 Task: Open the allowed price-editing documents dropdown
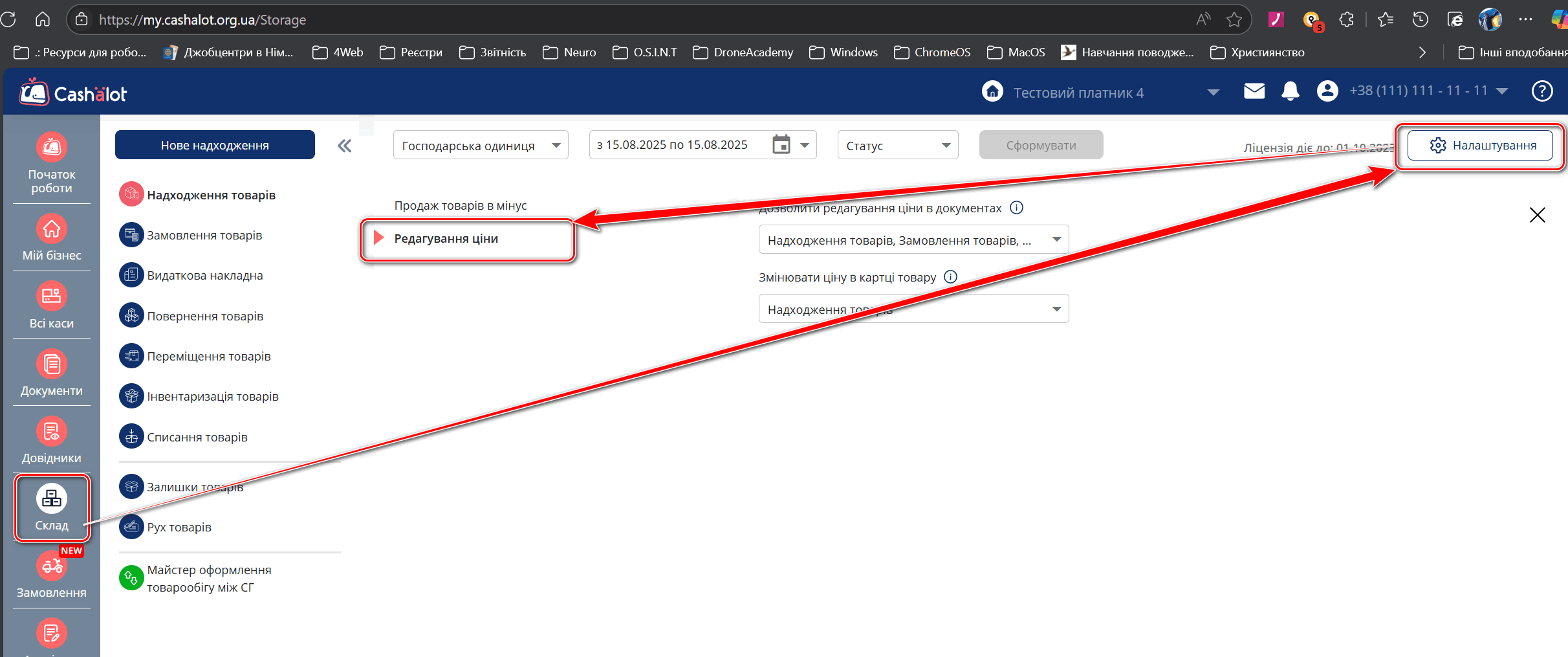pos(913,239)
